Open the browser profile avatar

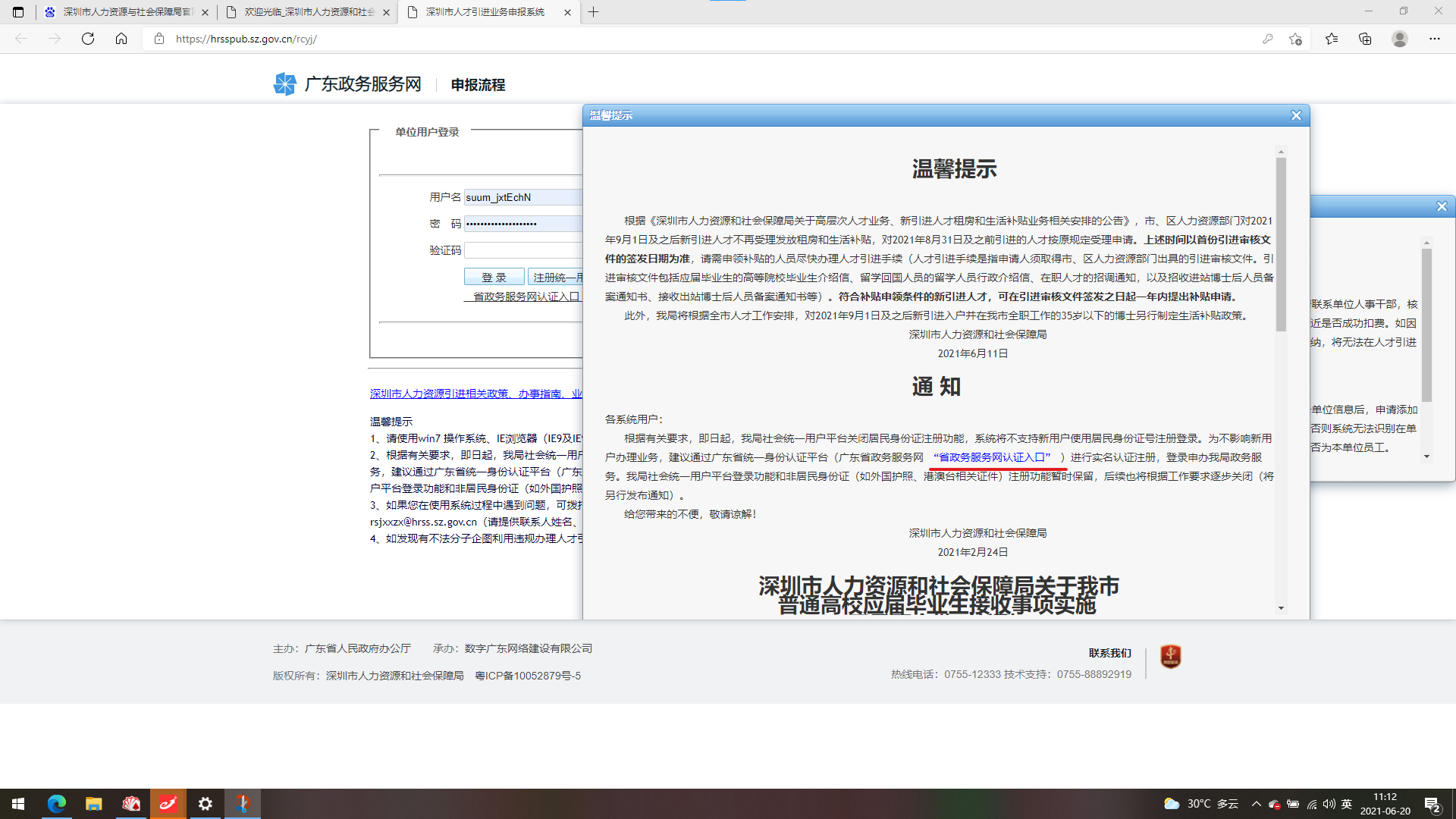(1400, 39)
